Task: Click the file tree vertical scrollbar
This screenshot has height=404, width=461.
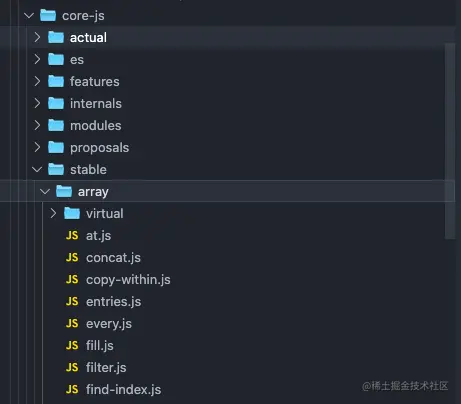Action: [x=450, y=141]
